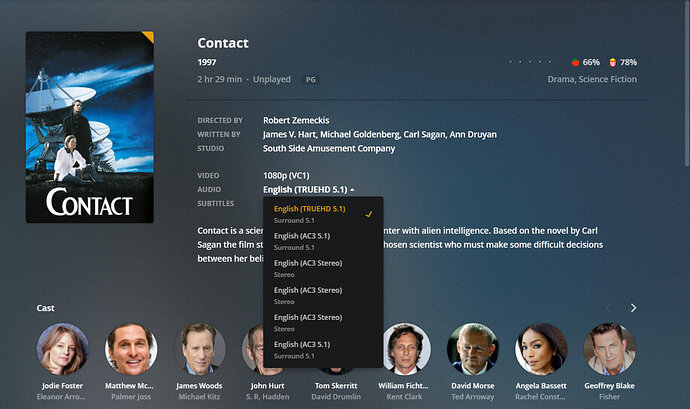Click the 1997 release year
The image size is (690, 409).
click(207, 63)
